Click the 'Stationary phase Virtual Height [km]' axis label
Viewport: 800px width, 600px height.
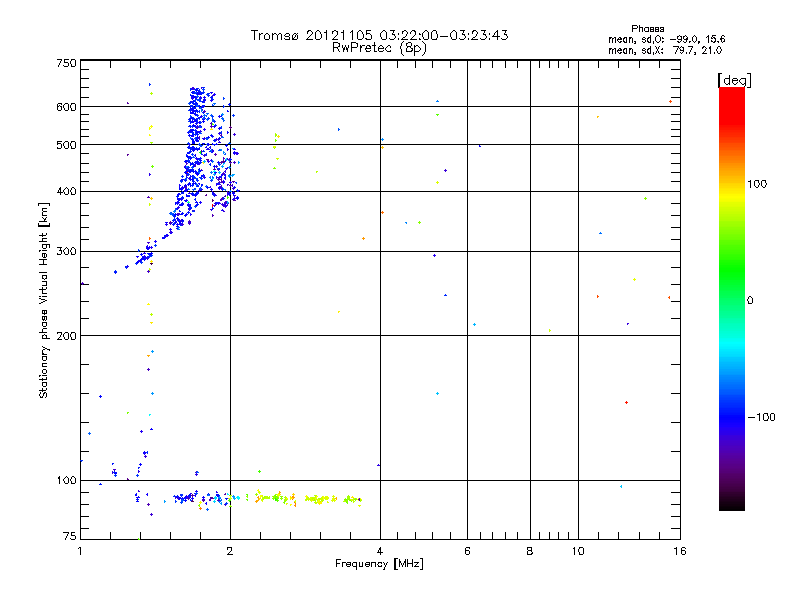pyautogui.click(x=44, y=300)
